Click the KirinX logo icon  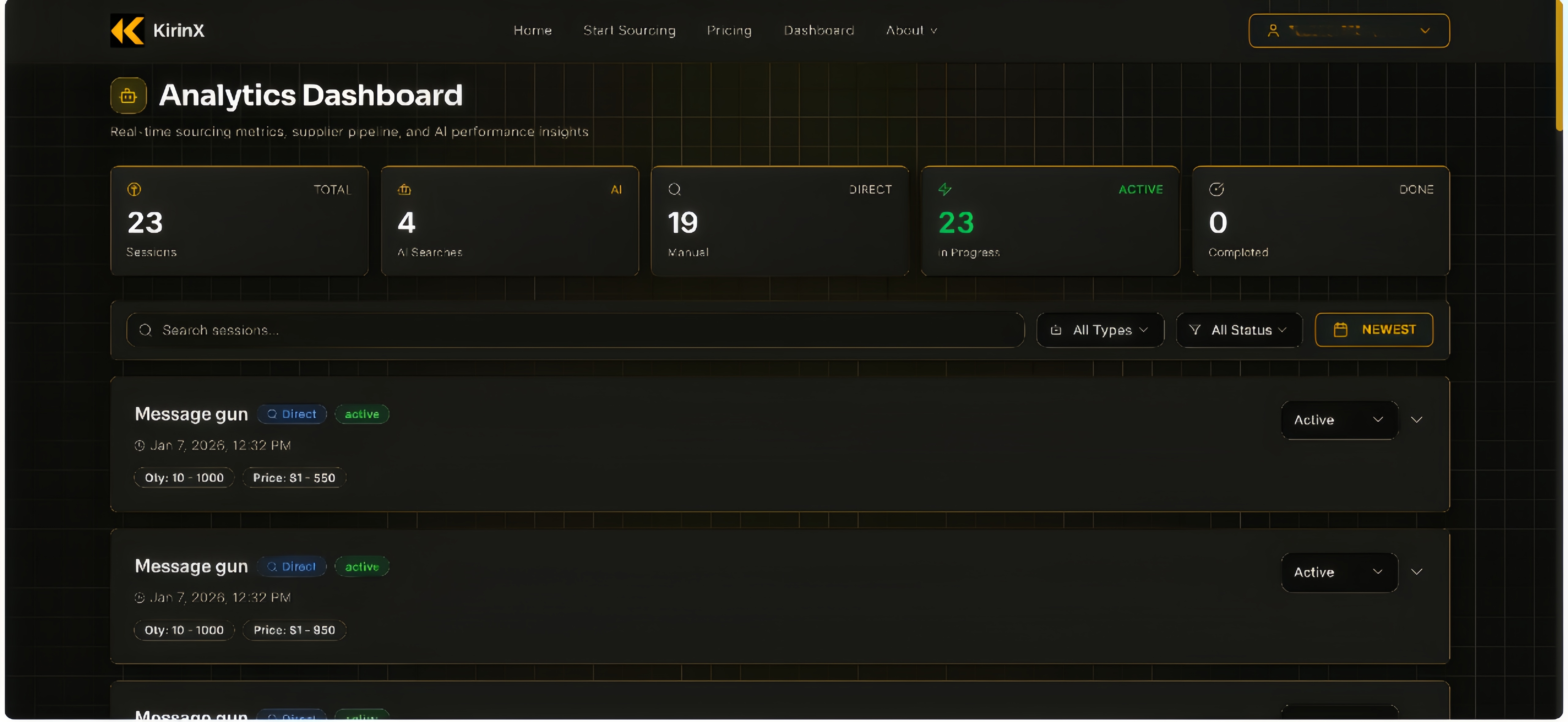point(127,30)
